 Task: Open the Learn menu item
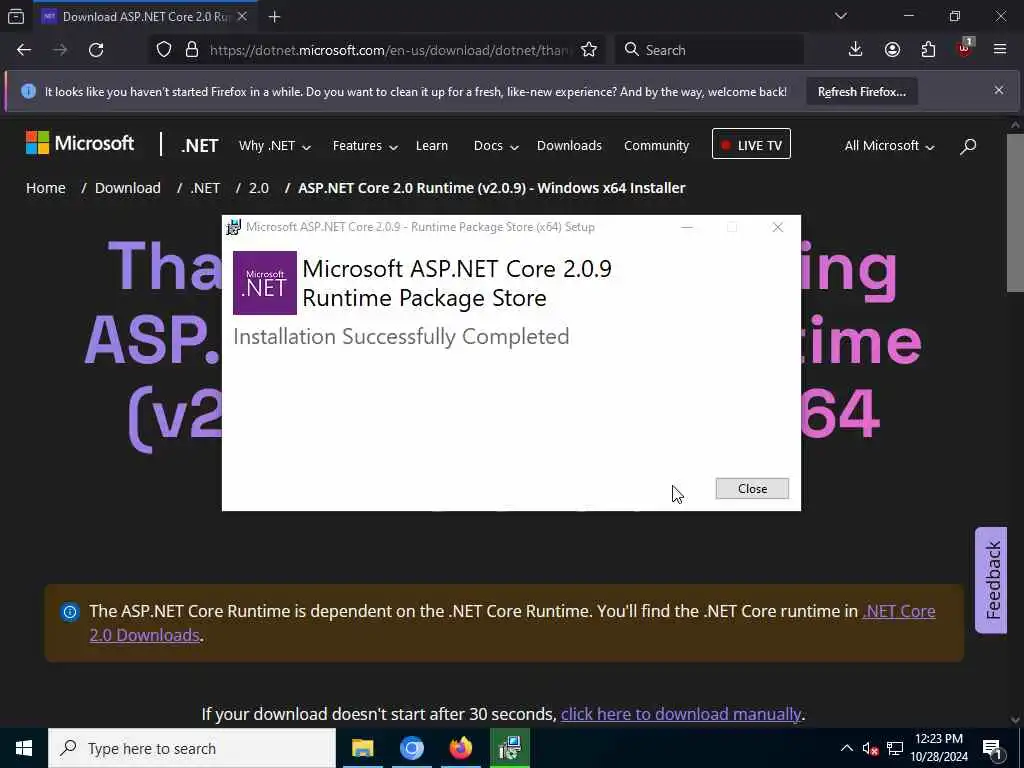click(432, 146)
